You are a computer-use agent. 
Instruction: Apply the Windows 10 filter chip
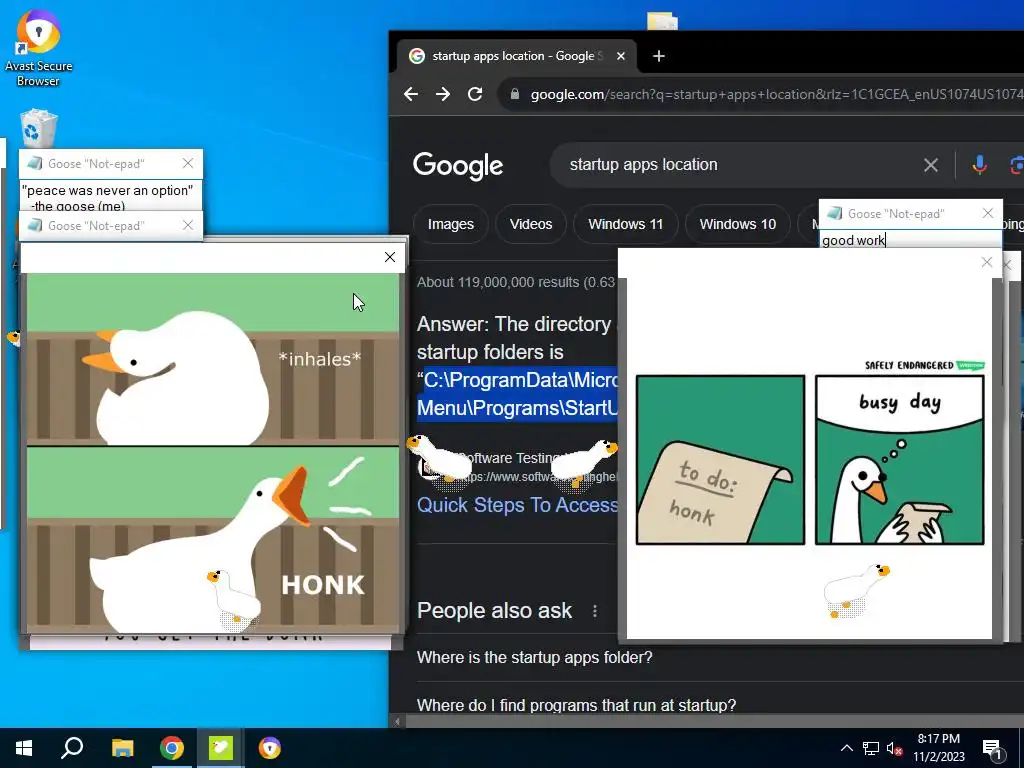(738, 225)
